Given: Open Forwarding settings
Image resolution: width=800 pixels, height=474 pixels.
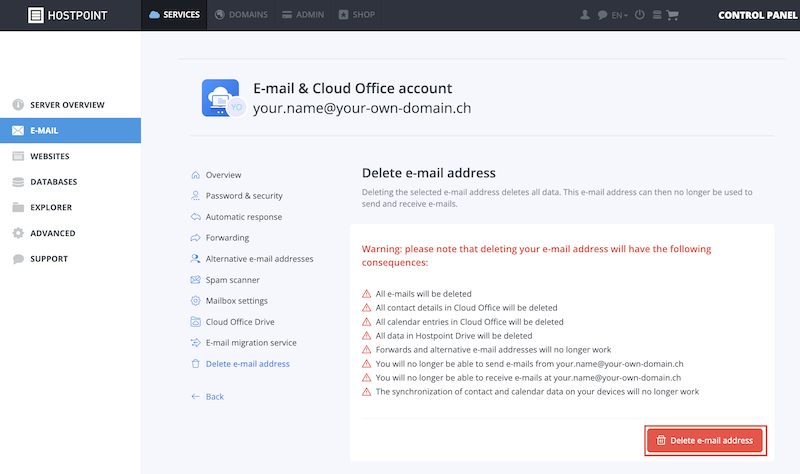Looking at the screenshot, I should [x=220, y=238].
